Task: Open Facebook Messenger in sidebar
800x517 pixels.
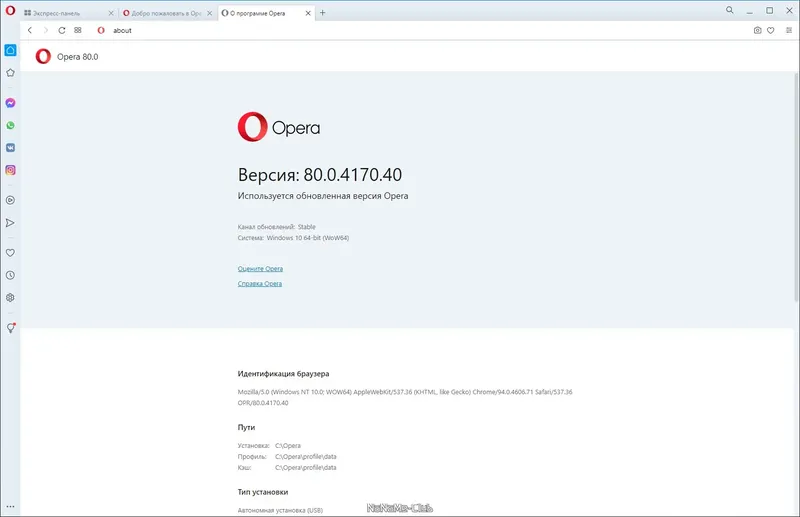Action: pyautogui.click(x=10, y=103)
